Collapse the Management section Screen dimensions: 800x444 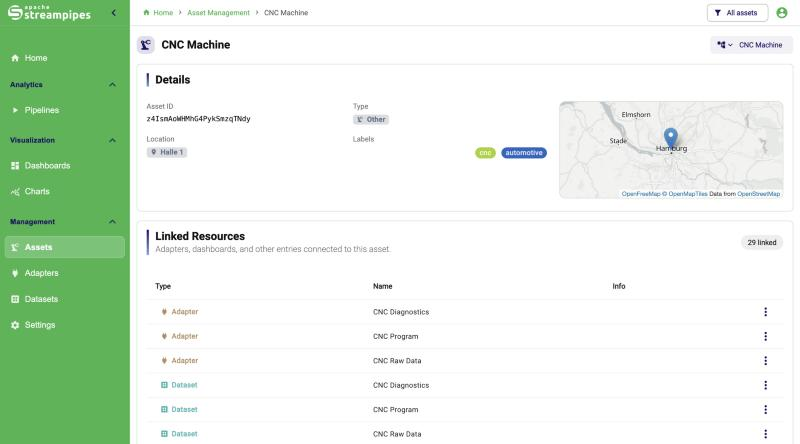[x=112, y=222]
